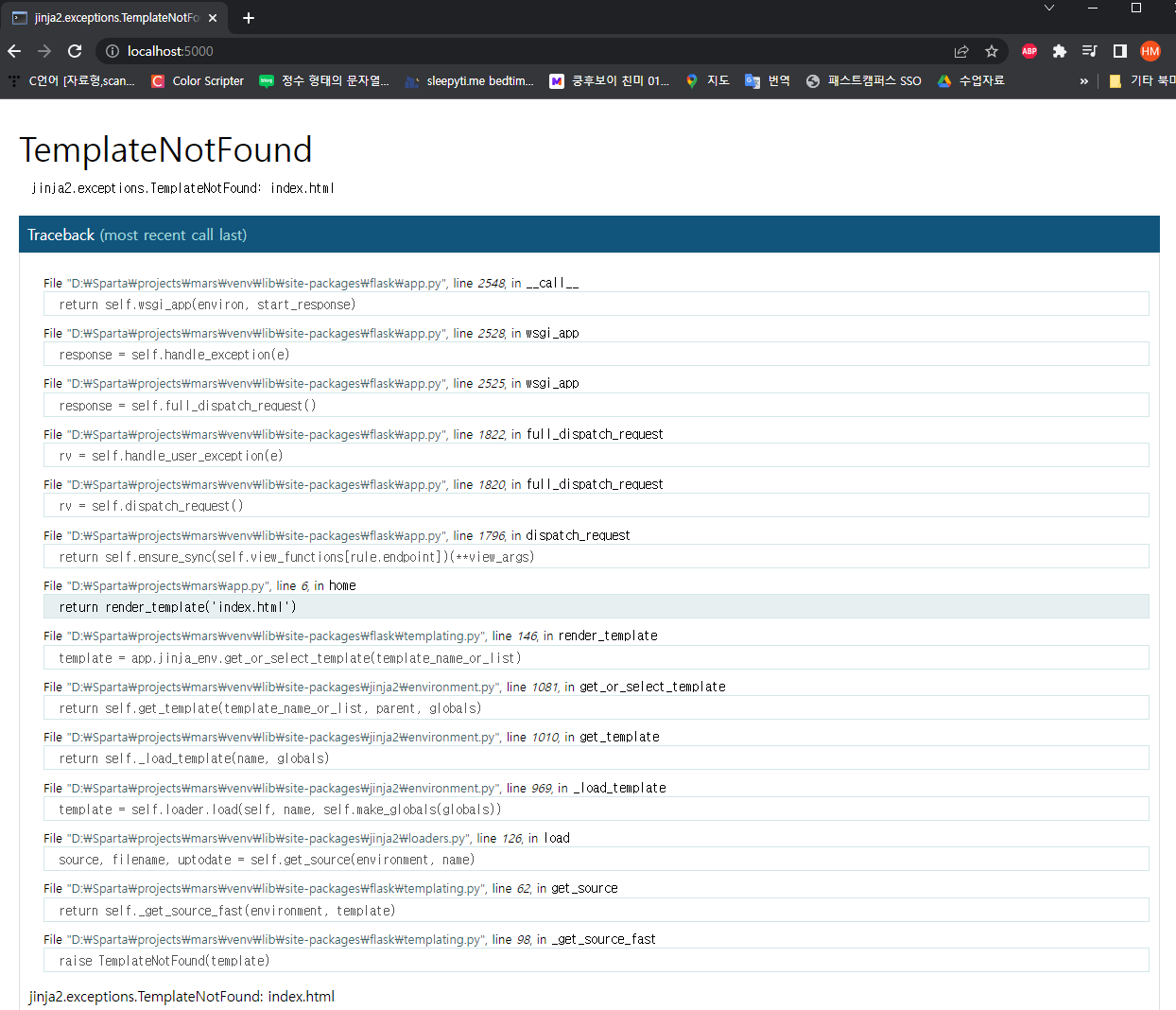Viewport: 1176px width, 1010px height.
Task: Click the templating.py line 146 render_template header
Action: click(351, 636)
